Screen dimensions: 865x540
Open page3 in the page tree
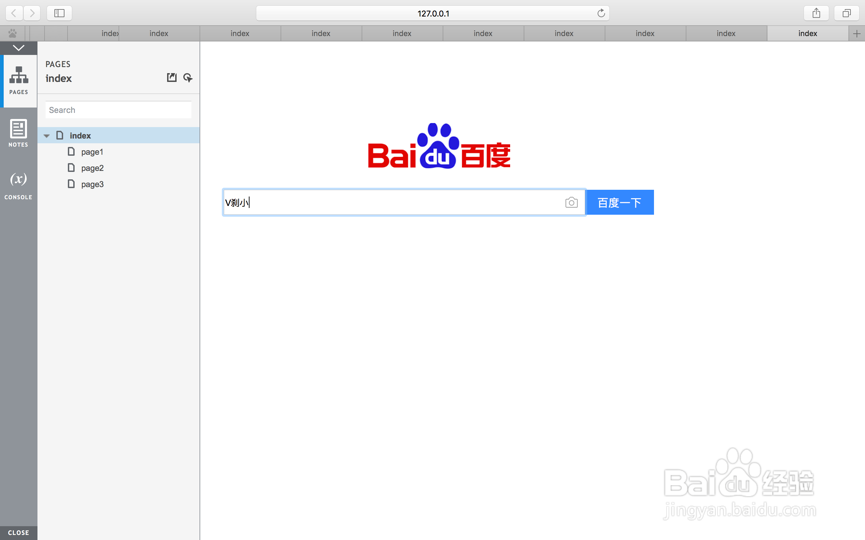[x=92, y=184]
